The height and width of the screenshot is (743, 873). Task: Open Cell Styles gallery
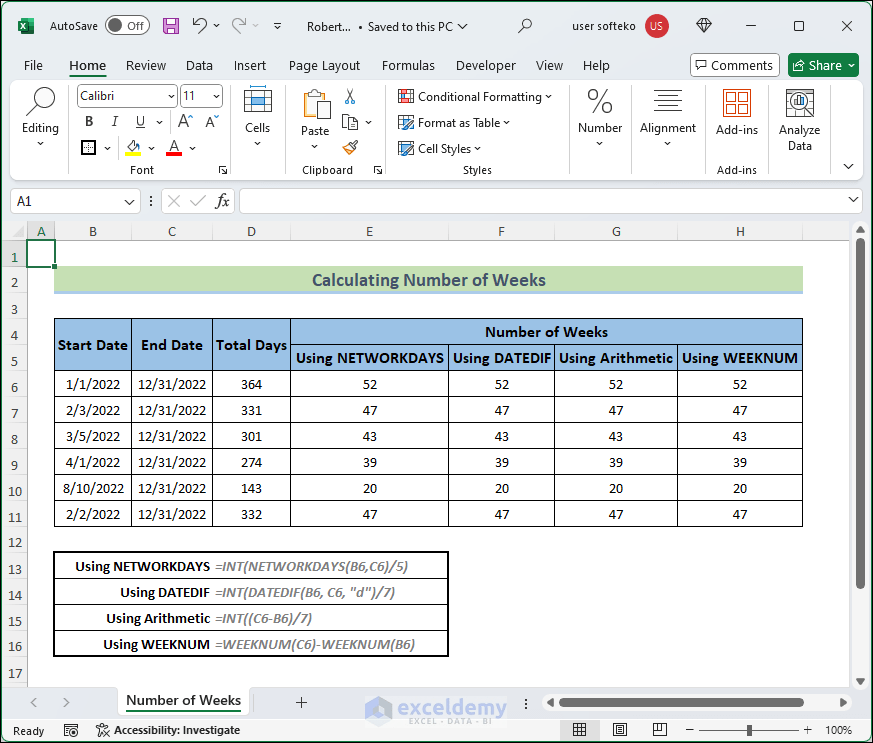pos(440,148)
